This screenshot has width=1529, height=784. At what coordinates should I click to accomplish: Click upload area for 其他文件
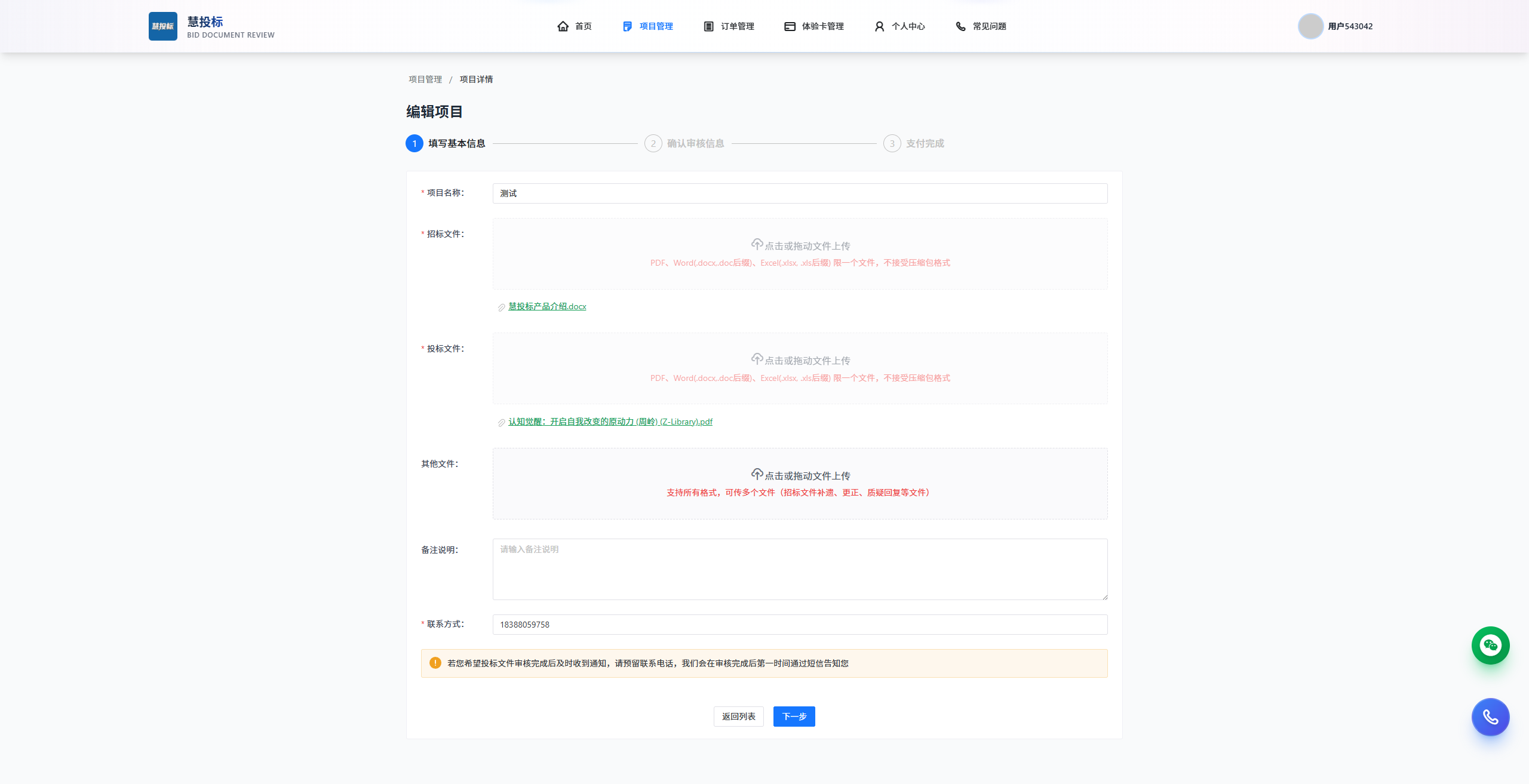(x=800, y=483)
